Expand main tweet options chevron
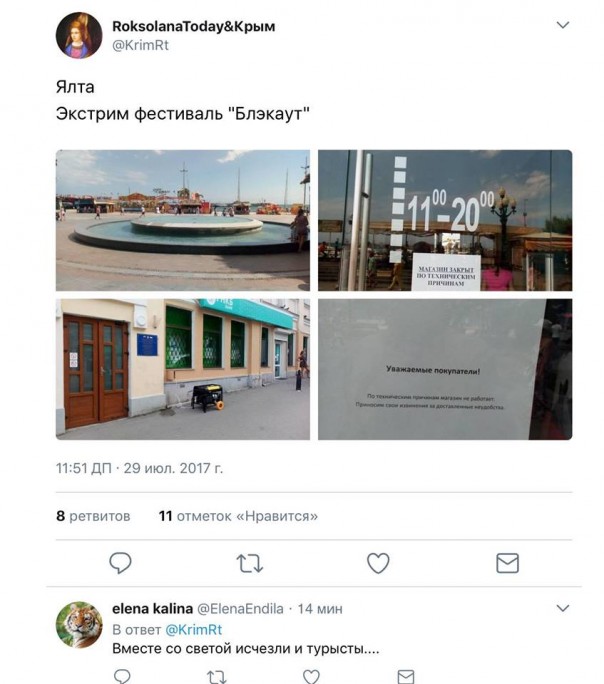The height and width of the screenshot is (684, 604). [x=563, y=25]
